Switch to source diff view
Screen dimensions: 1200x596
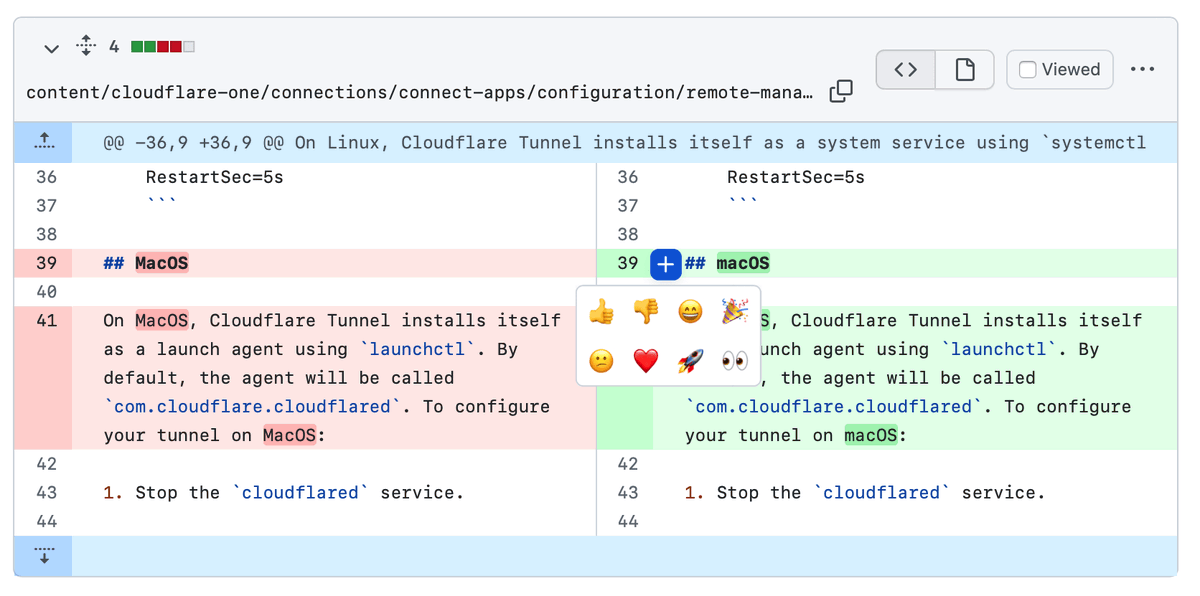pos(906,69)
